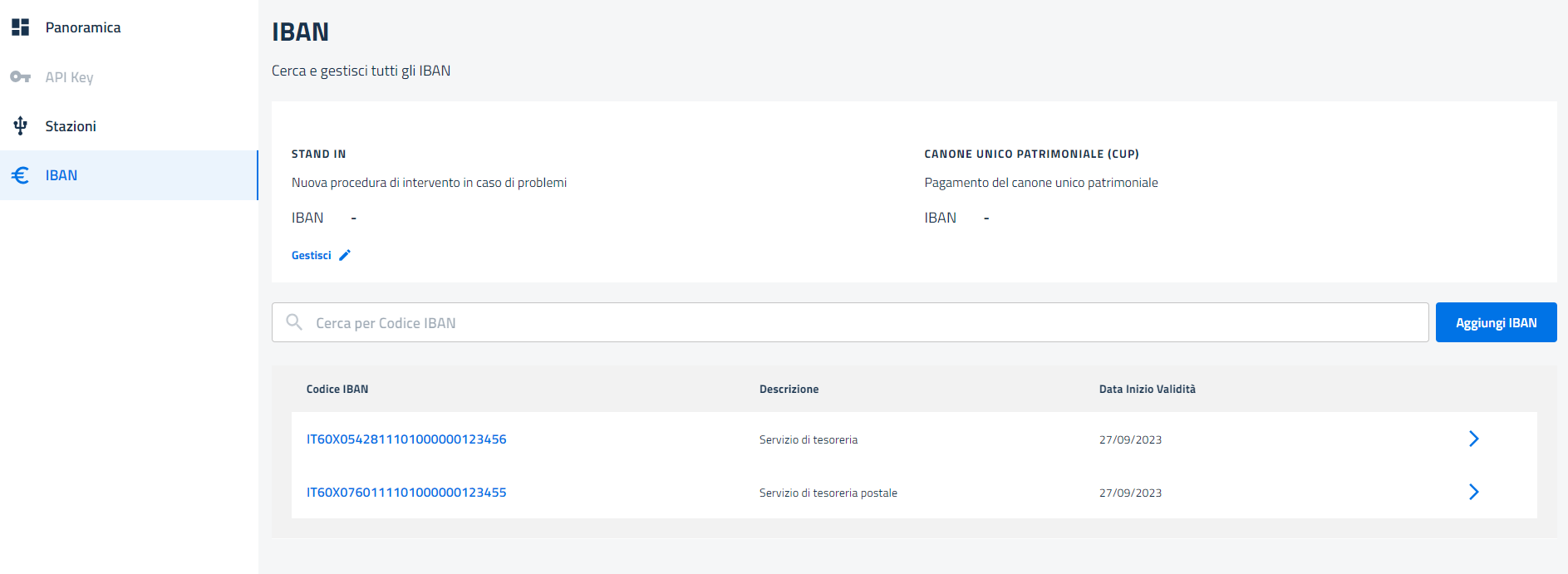
Task: Focus the Cerca per Codice IBAN field
Action: pos(856,322)
